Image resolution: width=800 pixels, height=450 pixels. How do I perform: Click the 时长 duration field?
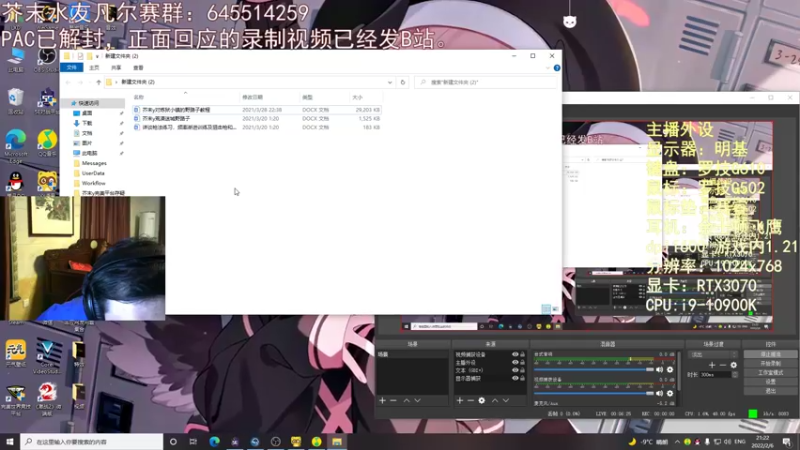click(x=716, y=374)
